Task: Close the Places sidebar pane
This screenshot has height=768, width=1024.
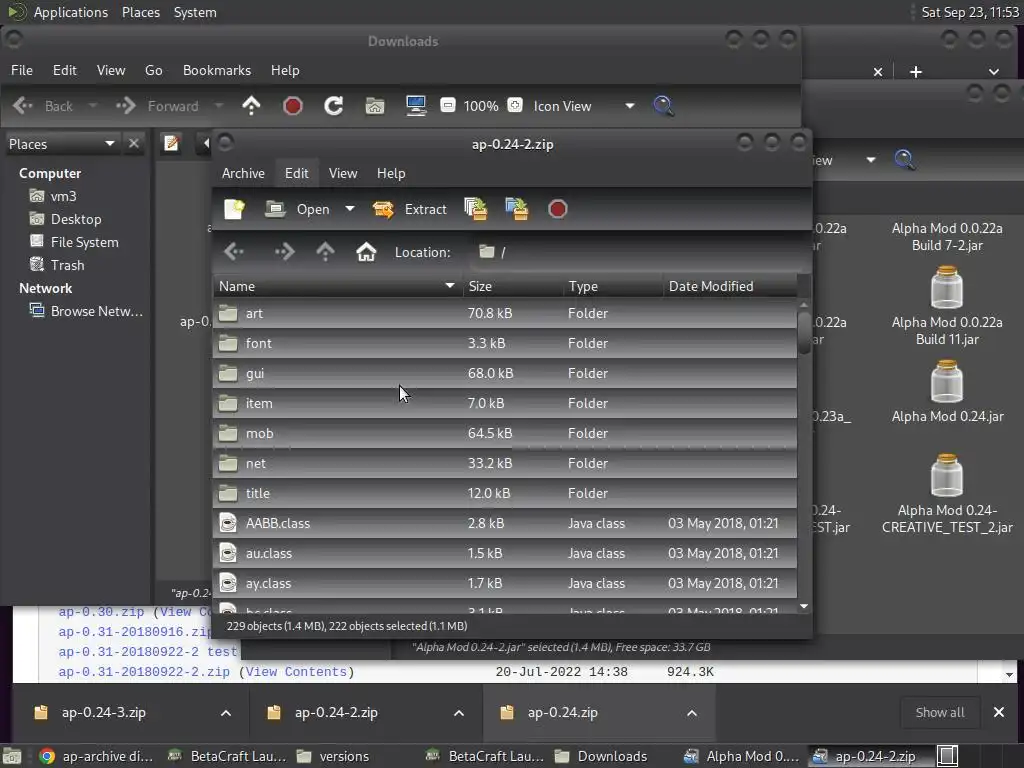Action: tap(134, 144)
